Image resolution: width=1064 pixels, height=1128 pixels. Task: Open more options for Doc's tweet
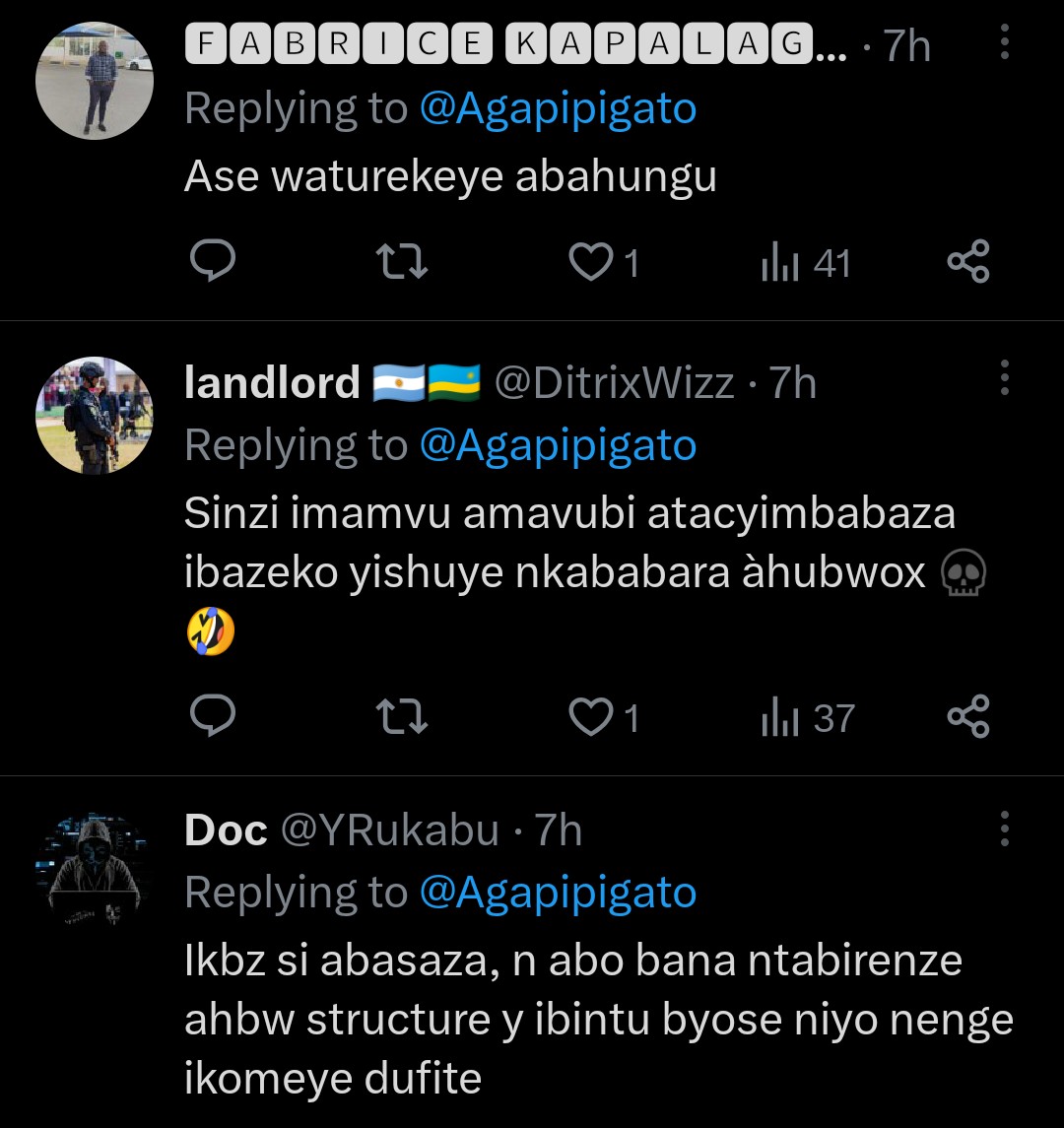click(x=1004, y=829)
